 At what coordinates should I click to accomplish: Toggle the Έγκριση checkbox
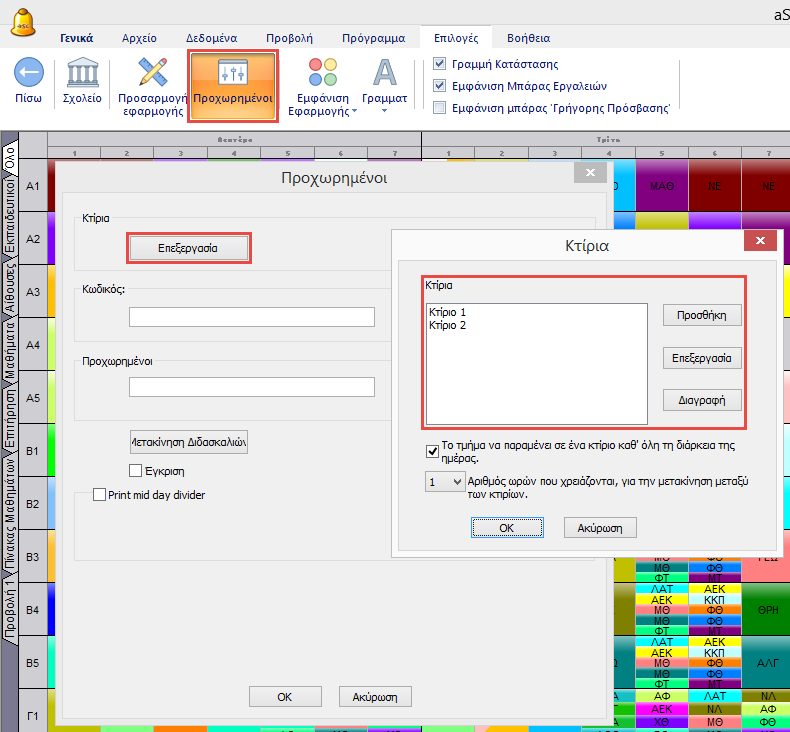[x=136, y=471]
